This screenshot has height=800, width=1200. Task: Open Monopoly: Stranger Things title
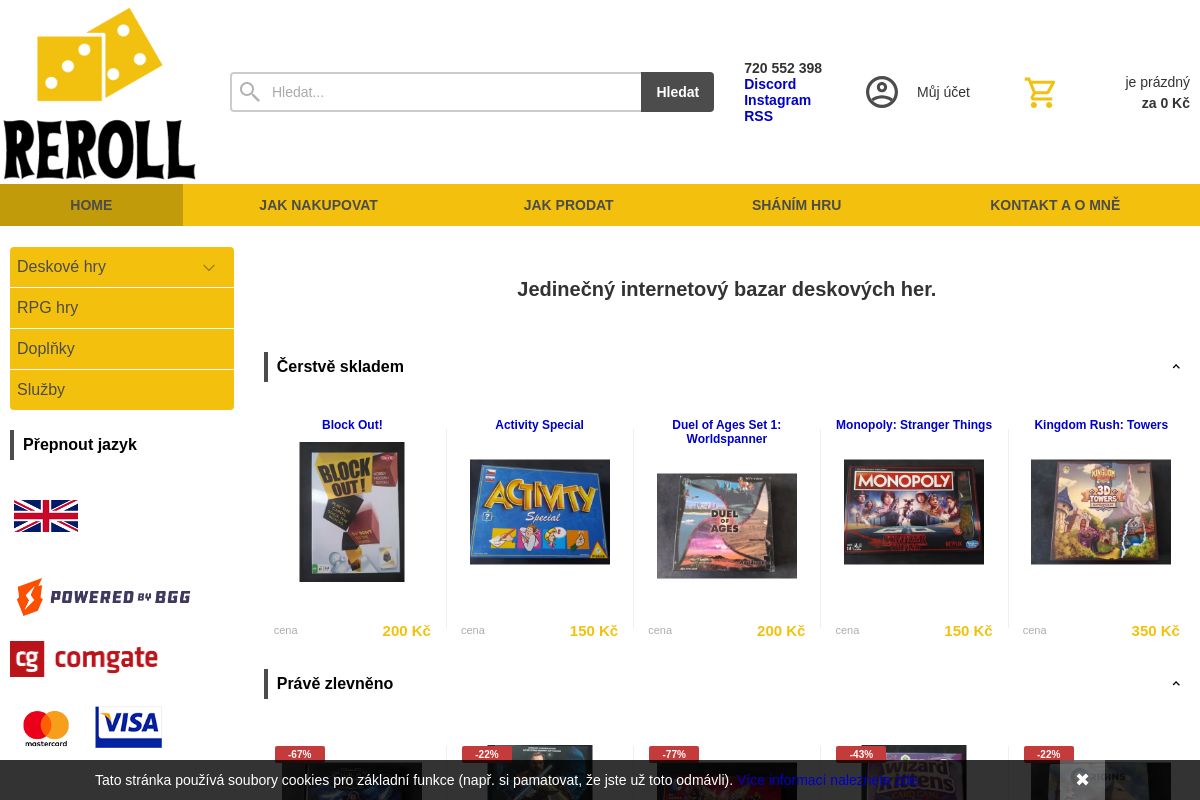[914, 425]
